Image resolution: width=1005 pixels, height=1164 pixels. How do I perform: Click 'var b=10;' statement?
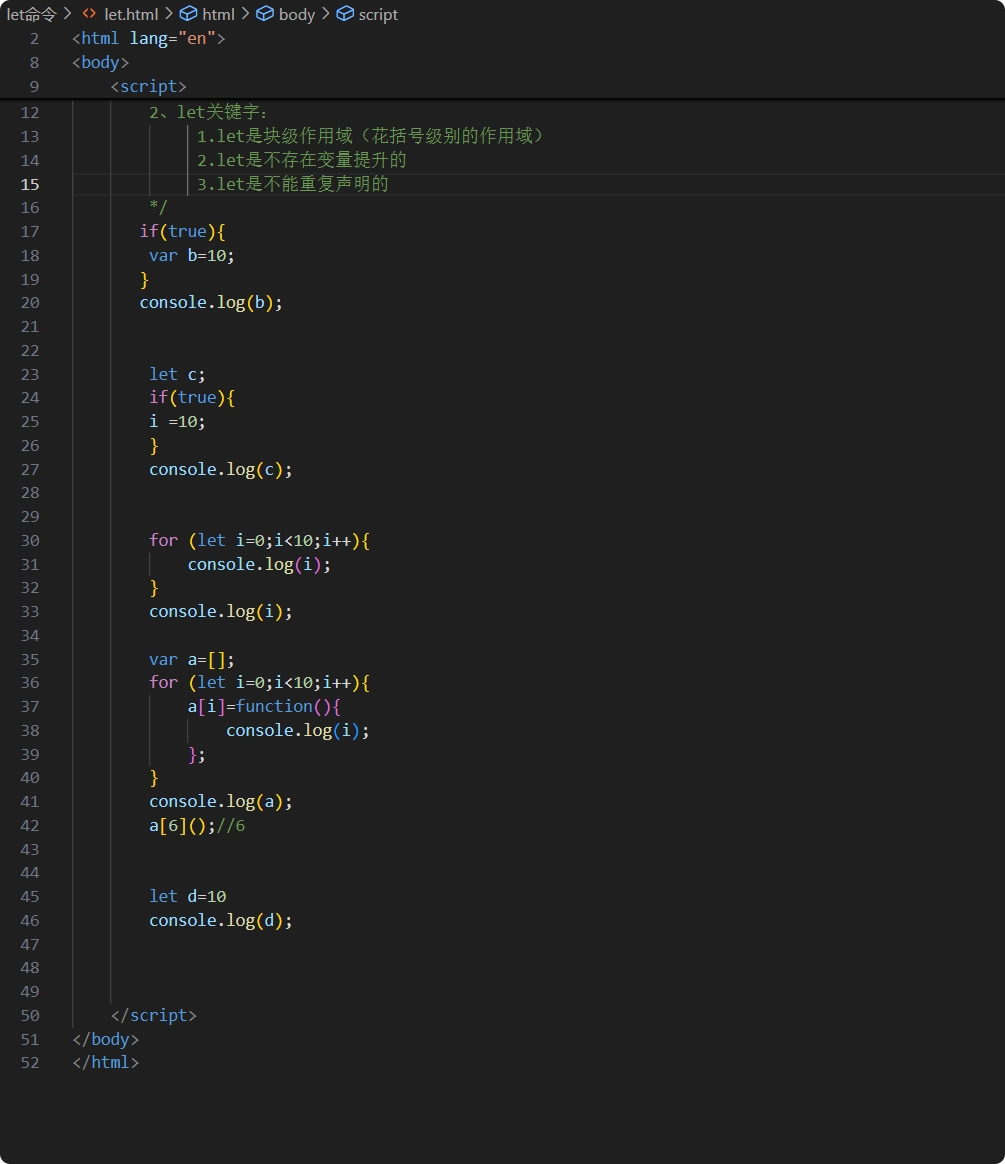tap(191, 255)
